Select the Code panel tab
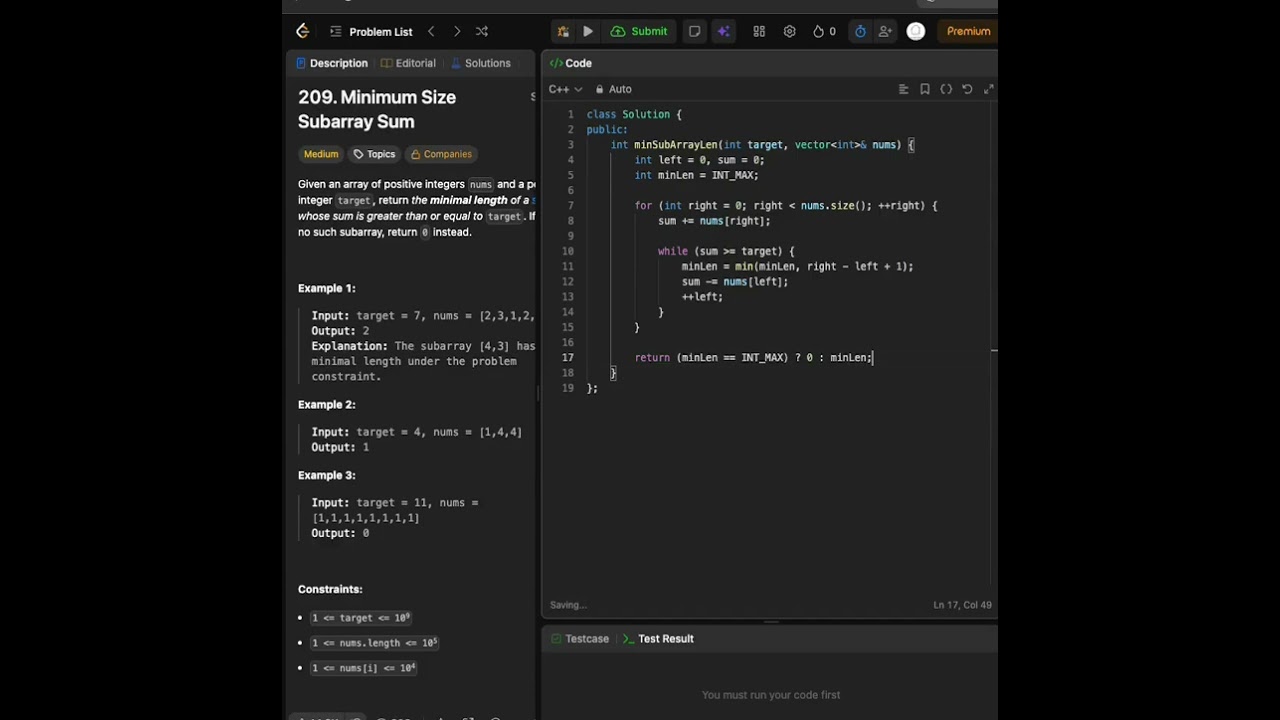Image resolution: width=1280 pixels, height=720 pixels. [571, 63]
